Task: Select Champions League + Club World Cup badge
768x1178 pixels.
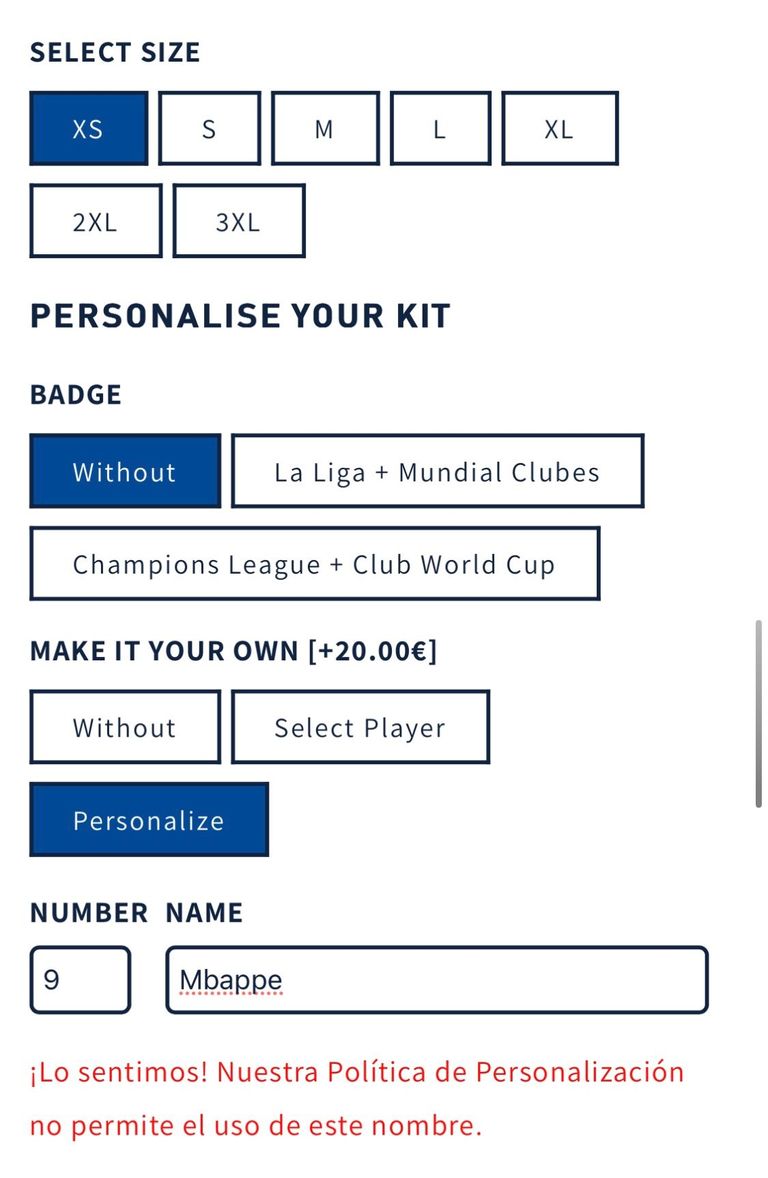Action: coord(314,564)
